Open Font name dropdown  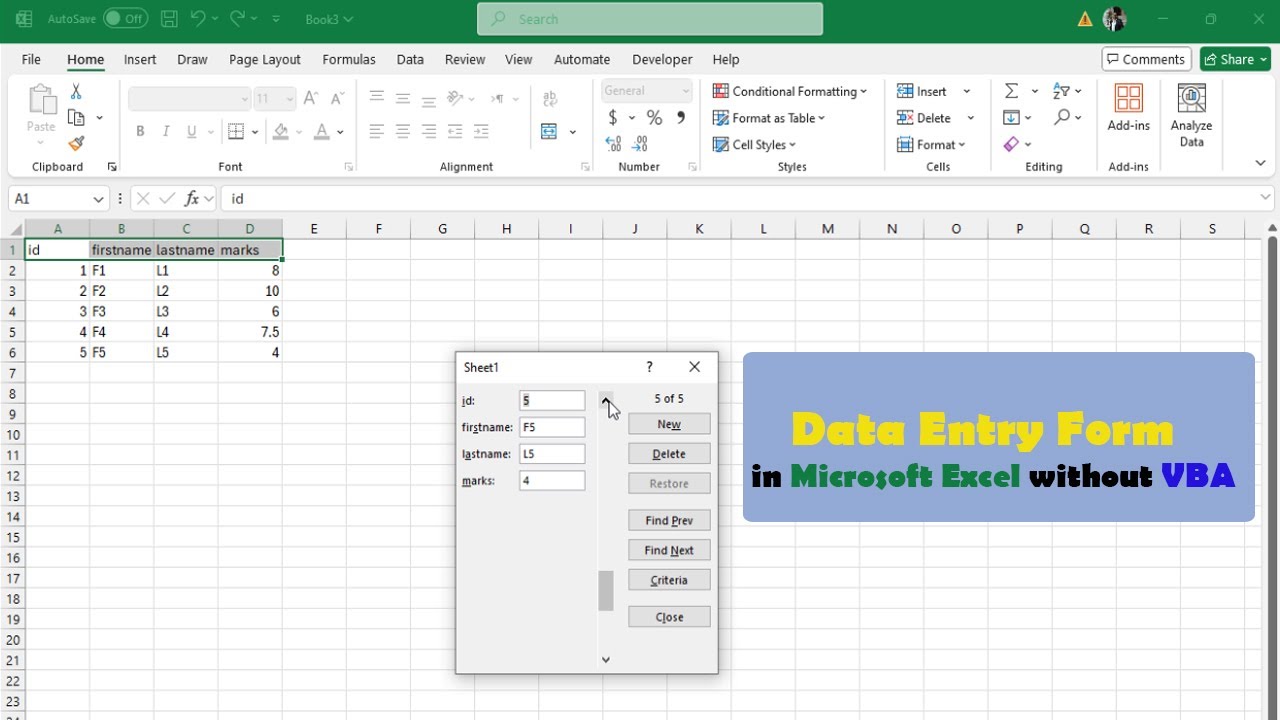pos(244,98)
